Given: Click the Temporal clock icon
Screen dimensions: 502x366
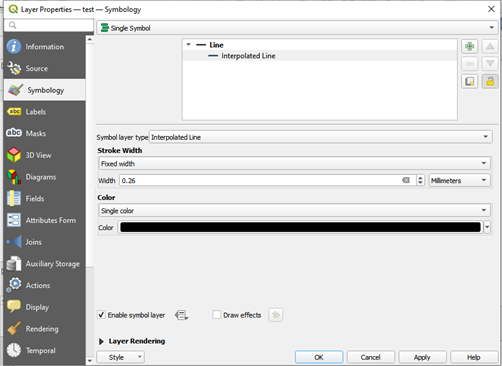Looking at the screenshot, I should coord(14,350).
